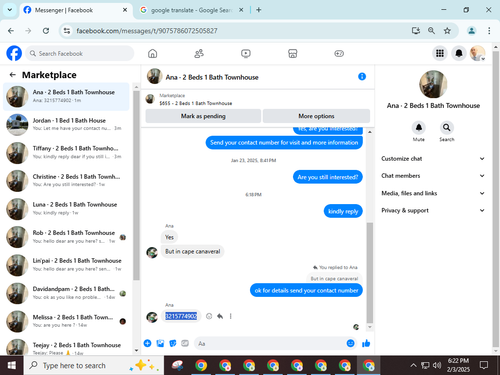
Task: Click the Facebook logo
Action: [x=14, y=53]
